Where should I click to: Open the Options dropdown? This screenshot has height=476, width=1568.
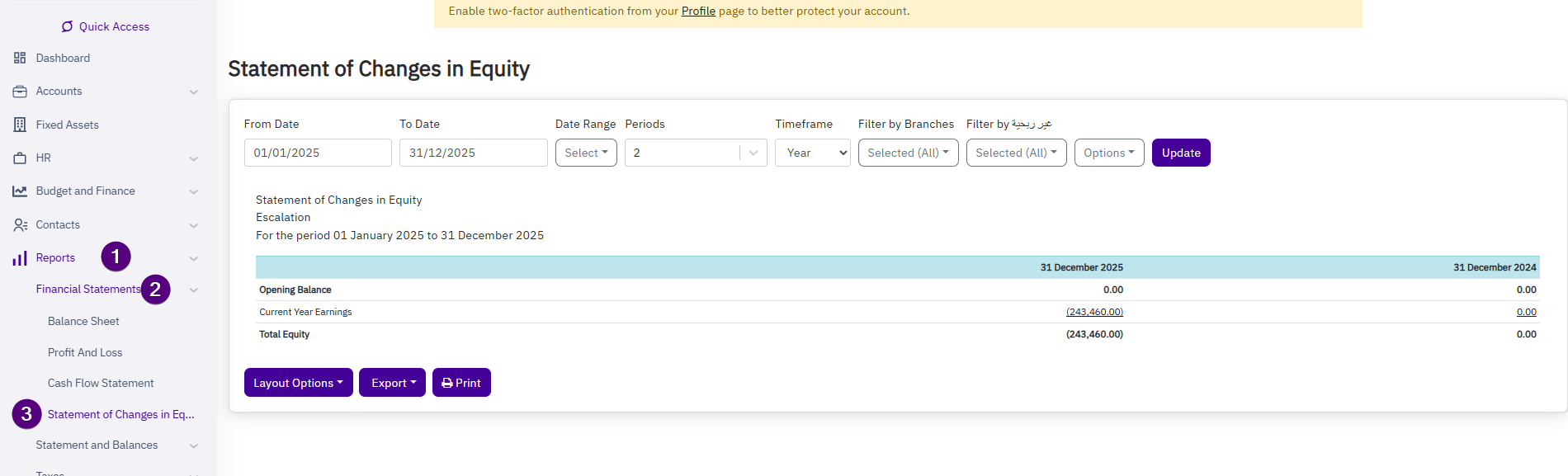(1108, 153)
